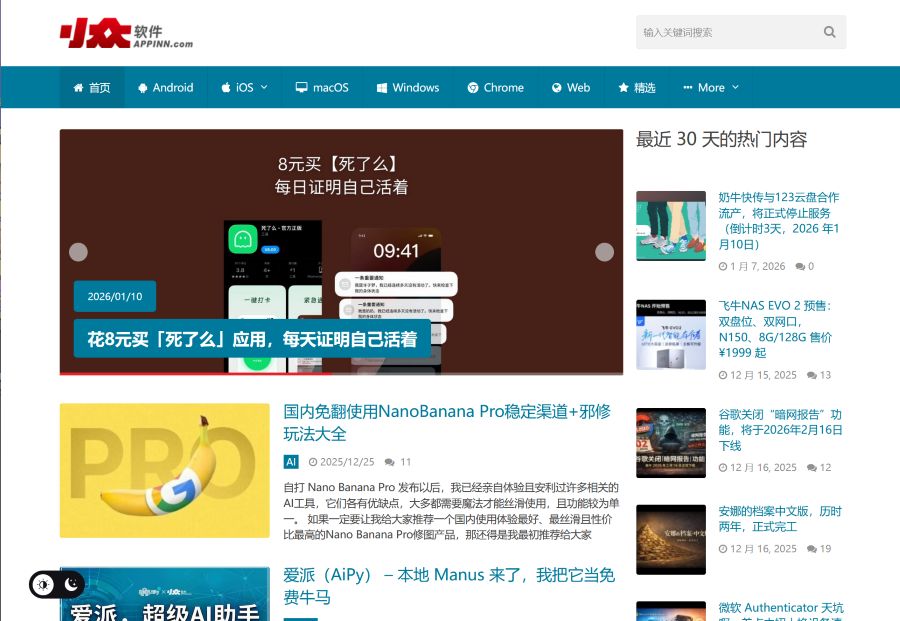Switch to light mode sun icon

click(43, 585)
